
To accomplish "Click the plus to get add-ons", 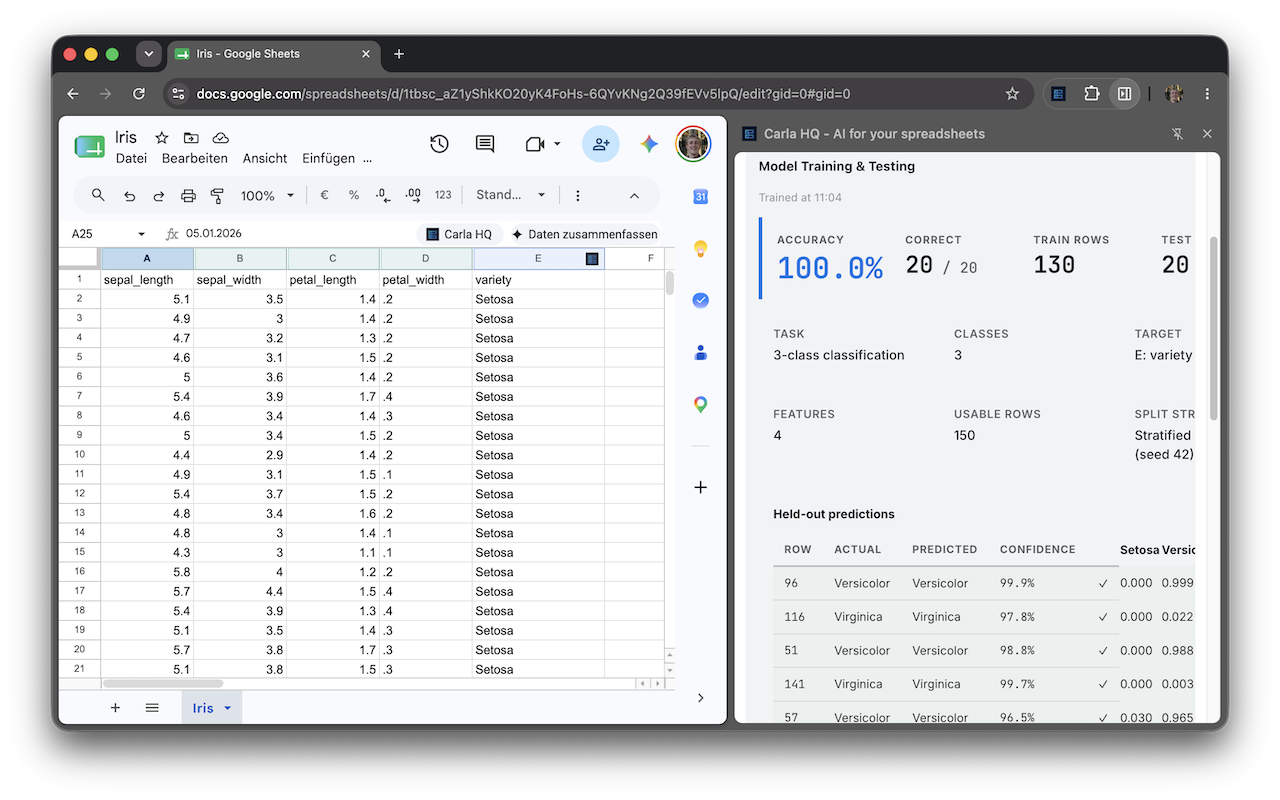I will click(700, 487).
